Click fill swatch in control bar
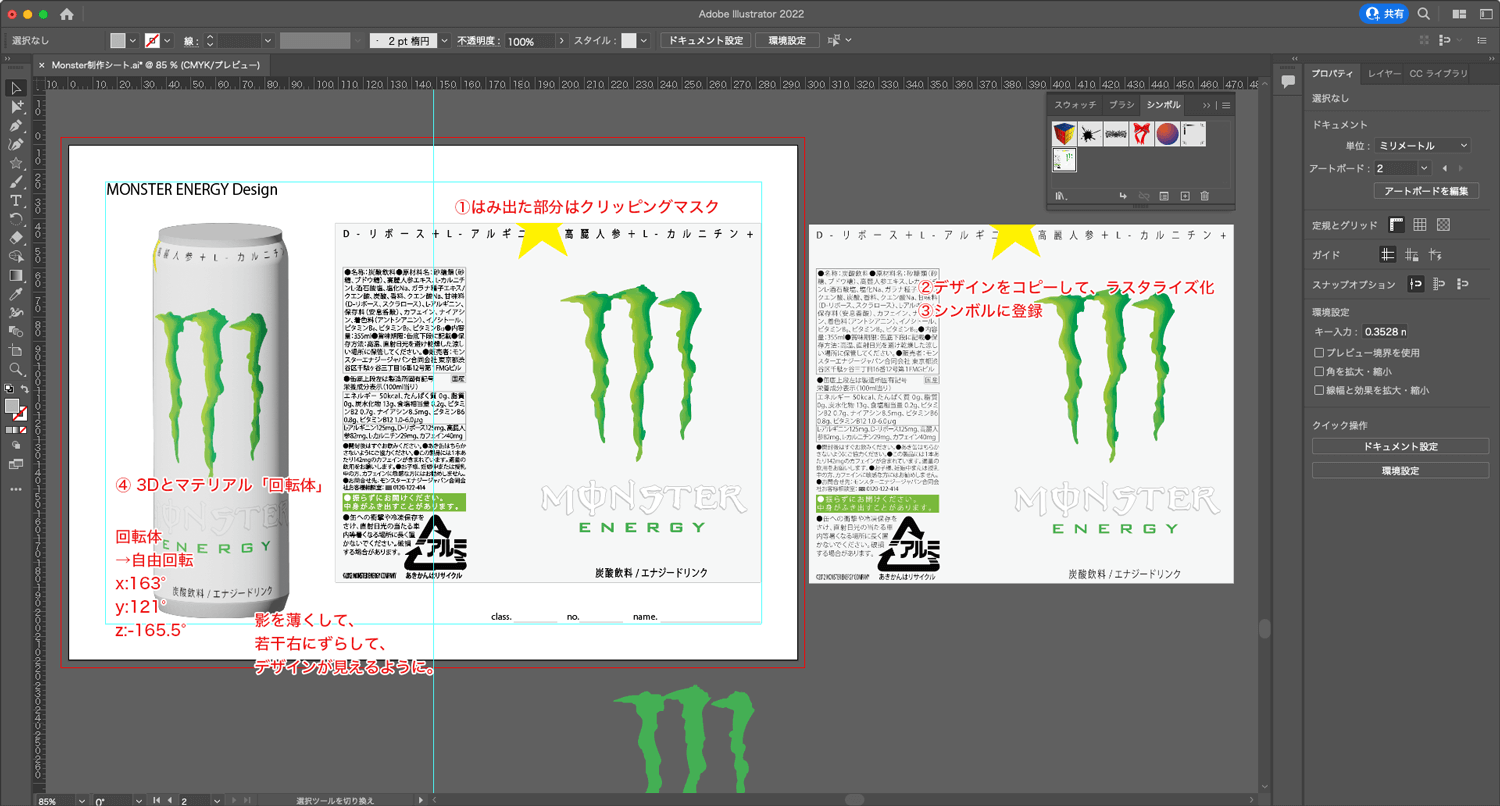This screenshot has height=806, width=1500. pyautogui.click(x=118, y=41)
